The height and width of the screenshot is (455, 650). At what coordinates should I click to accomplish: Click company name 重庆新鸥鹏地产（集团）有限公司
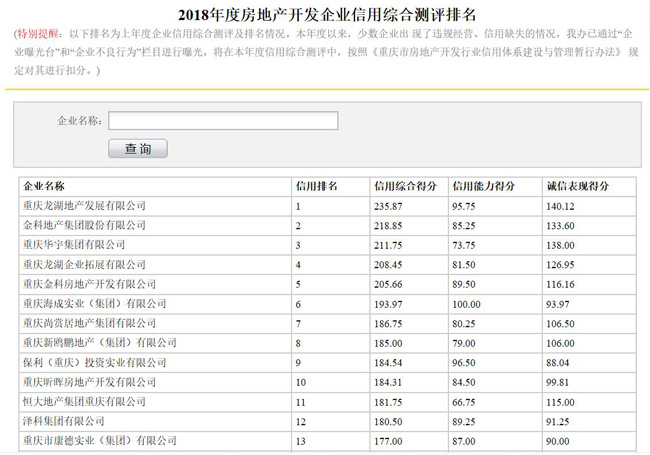[x=100, y=343]
